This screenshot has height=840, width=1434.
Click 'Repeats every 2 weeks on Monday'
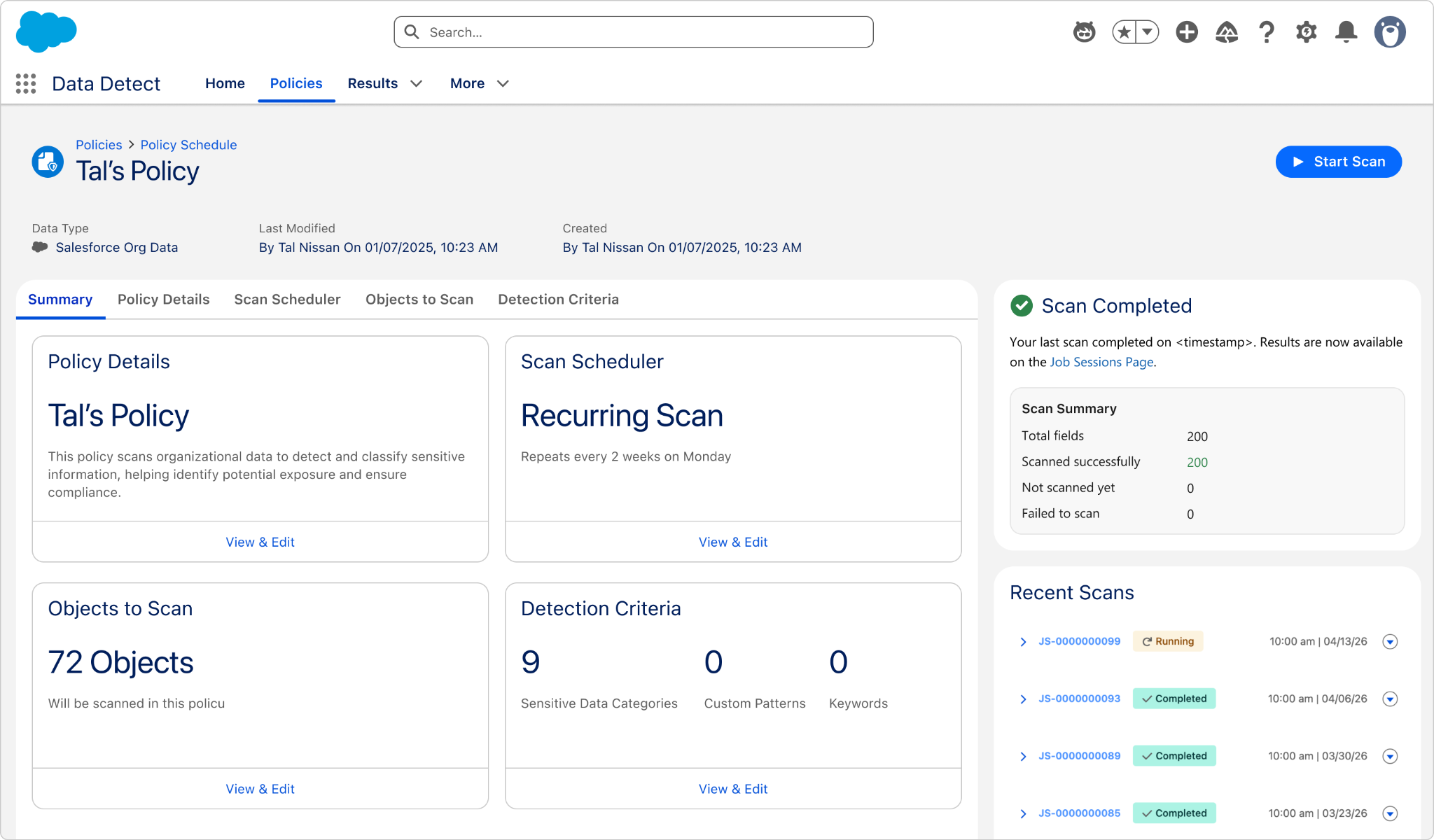pyautogui.click(x=626, y=456)
